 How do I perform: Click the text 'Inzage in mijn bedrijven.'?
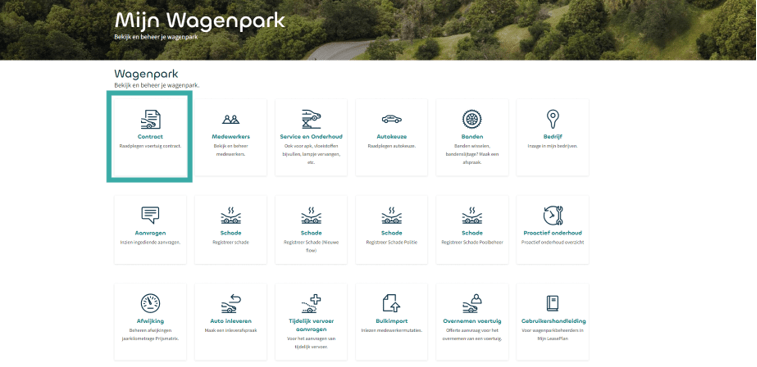coord(552,145)
